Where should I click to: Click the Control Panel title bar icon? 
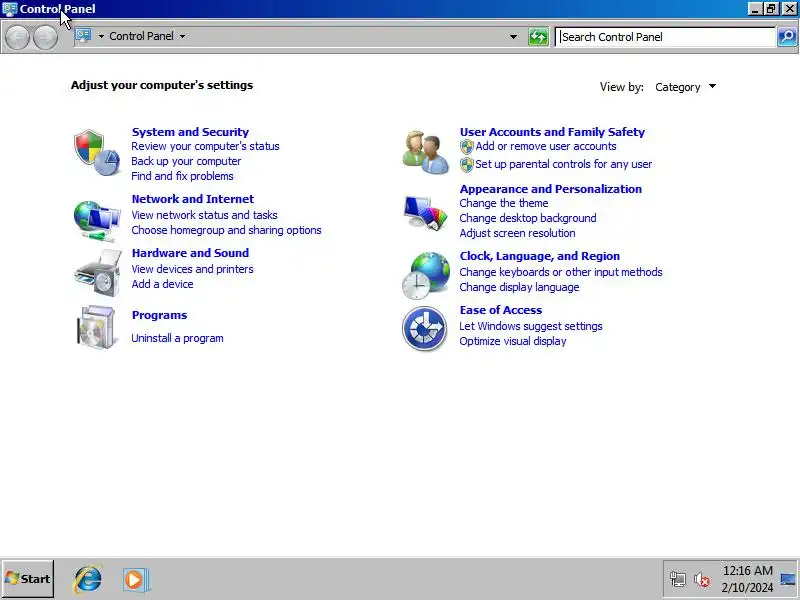click(x=9, y=9)
